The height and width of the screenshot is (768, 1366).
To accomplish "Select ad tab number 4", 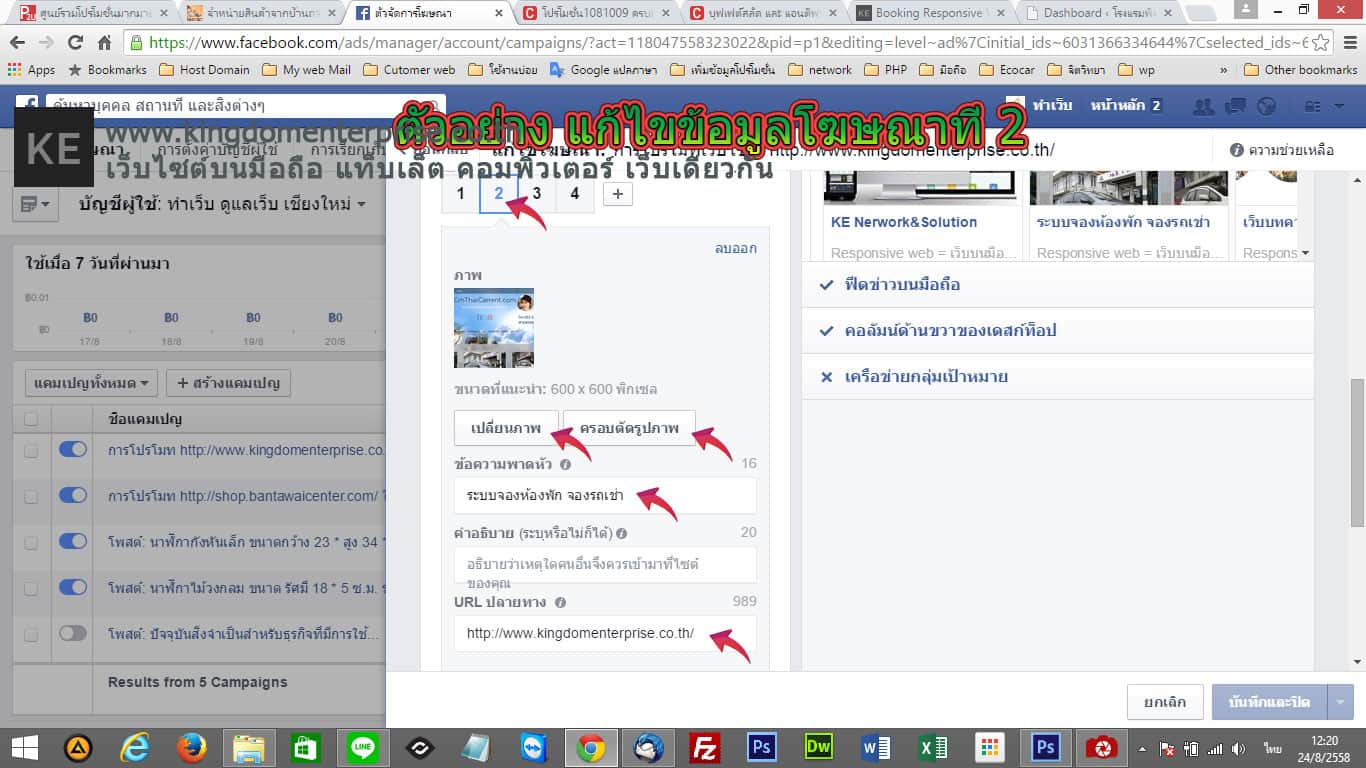I will [x=574, y=194].
